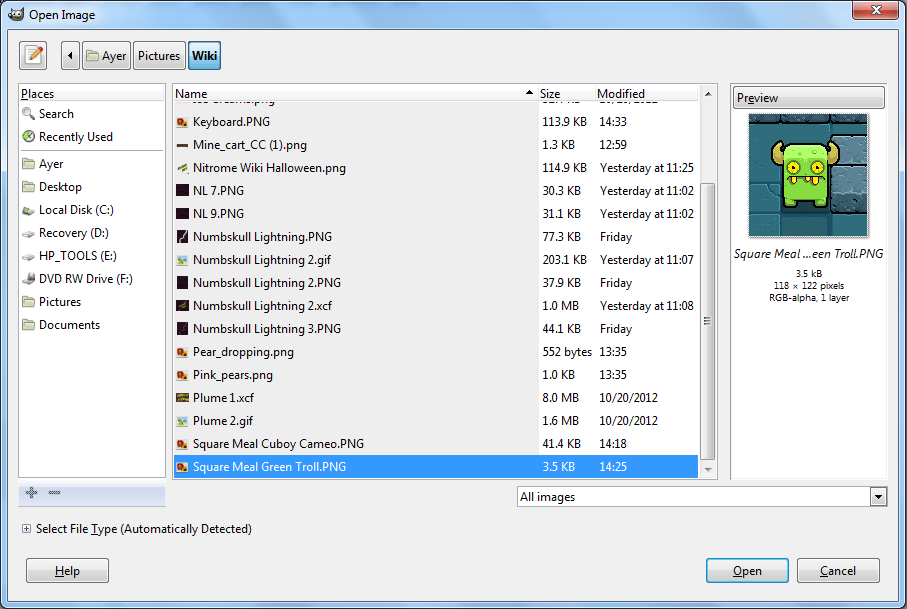
Task: Click the Yesterday at 11:25 modified cell
Action: click(647, 168)
